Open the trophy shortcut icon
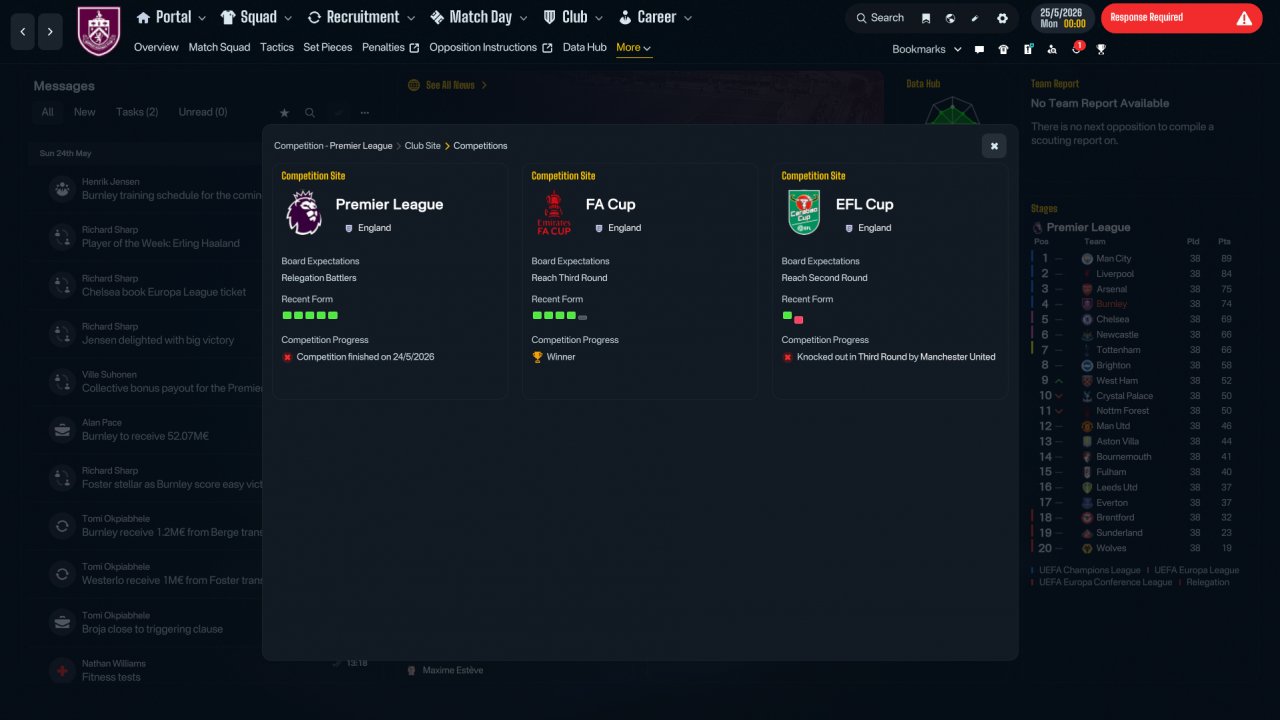Image resolution: width=1280 pixels, height=720 pixels. pos(1101,49)
